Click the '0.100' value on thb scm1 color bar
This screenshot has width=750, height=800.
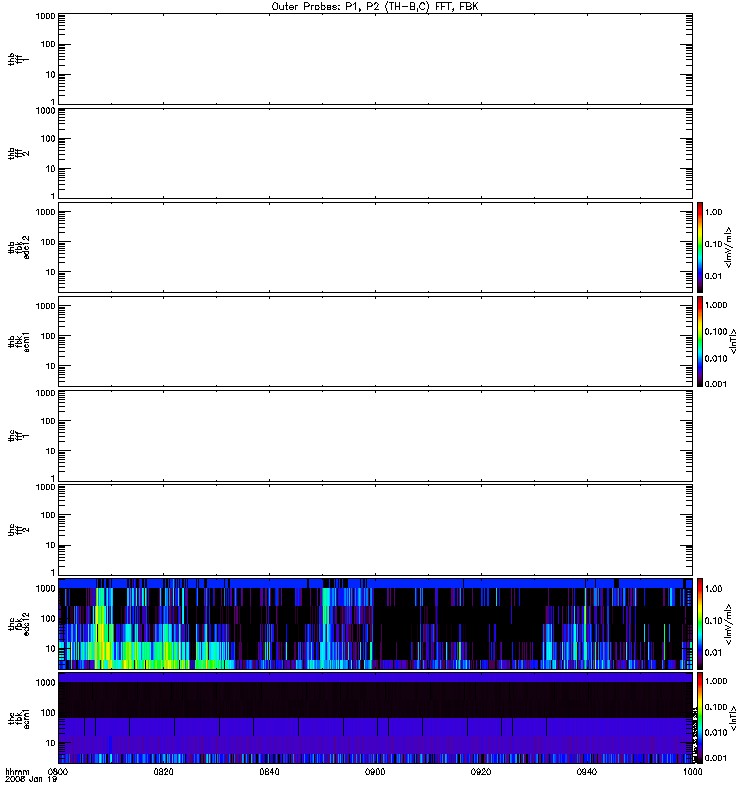(x=716, y=332)
